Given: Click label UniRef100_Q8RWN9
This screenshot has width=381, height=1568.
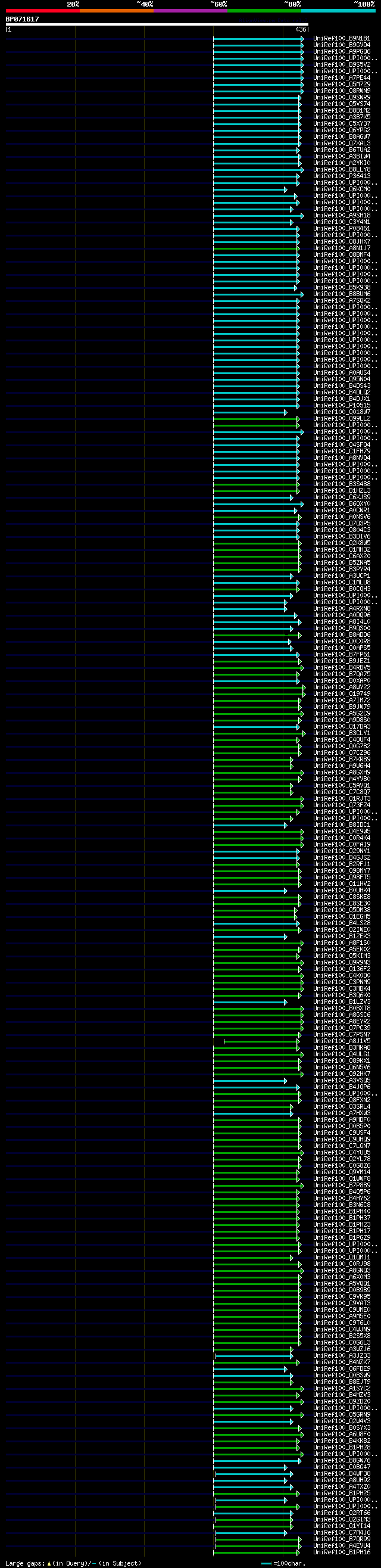Looking at the screenshot, I should (x=342, y=91).
